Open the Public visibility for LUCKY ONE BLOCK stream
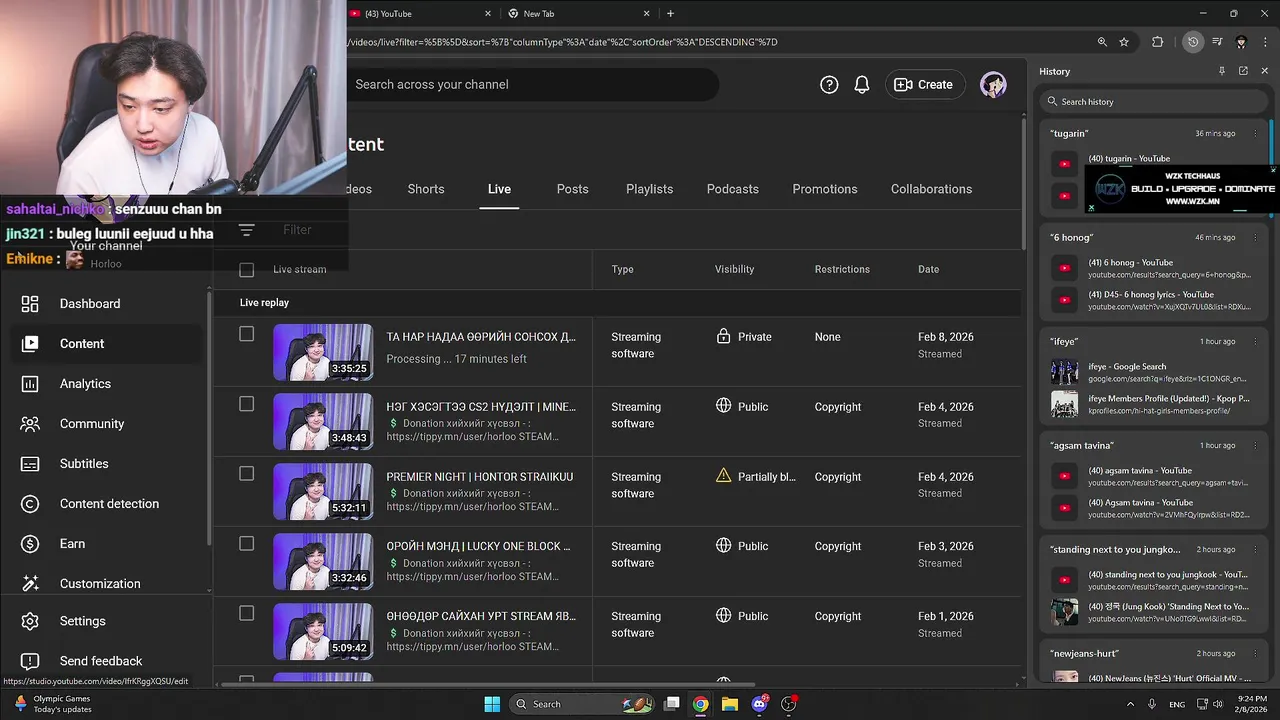The height and width of the screenshot is (720, 1280). point(742,546)
